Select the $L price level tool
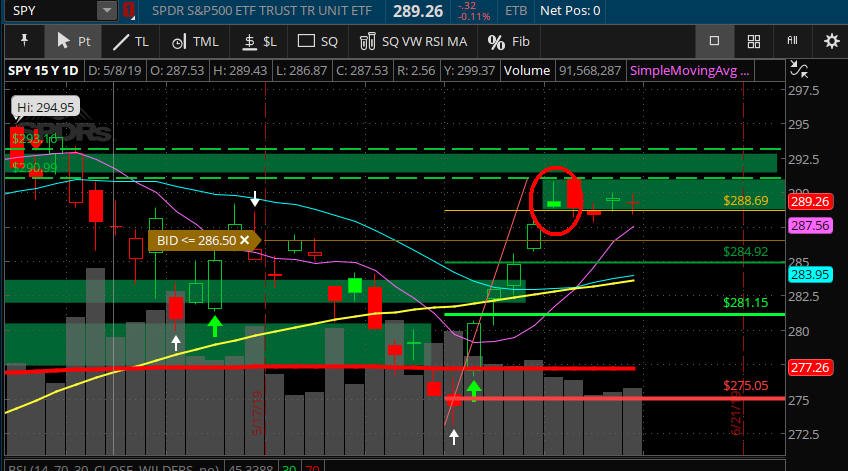The width and height of the screenshot is (848, 471). click(x=259, y=42)
